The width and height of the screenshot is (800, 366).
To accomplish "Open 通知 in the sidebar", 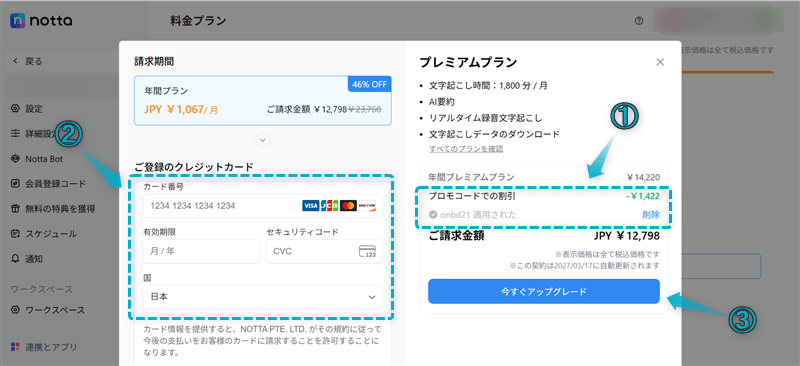I will click(27, 259).
